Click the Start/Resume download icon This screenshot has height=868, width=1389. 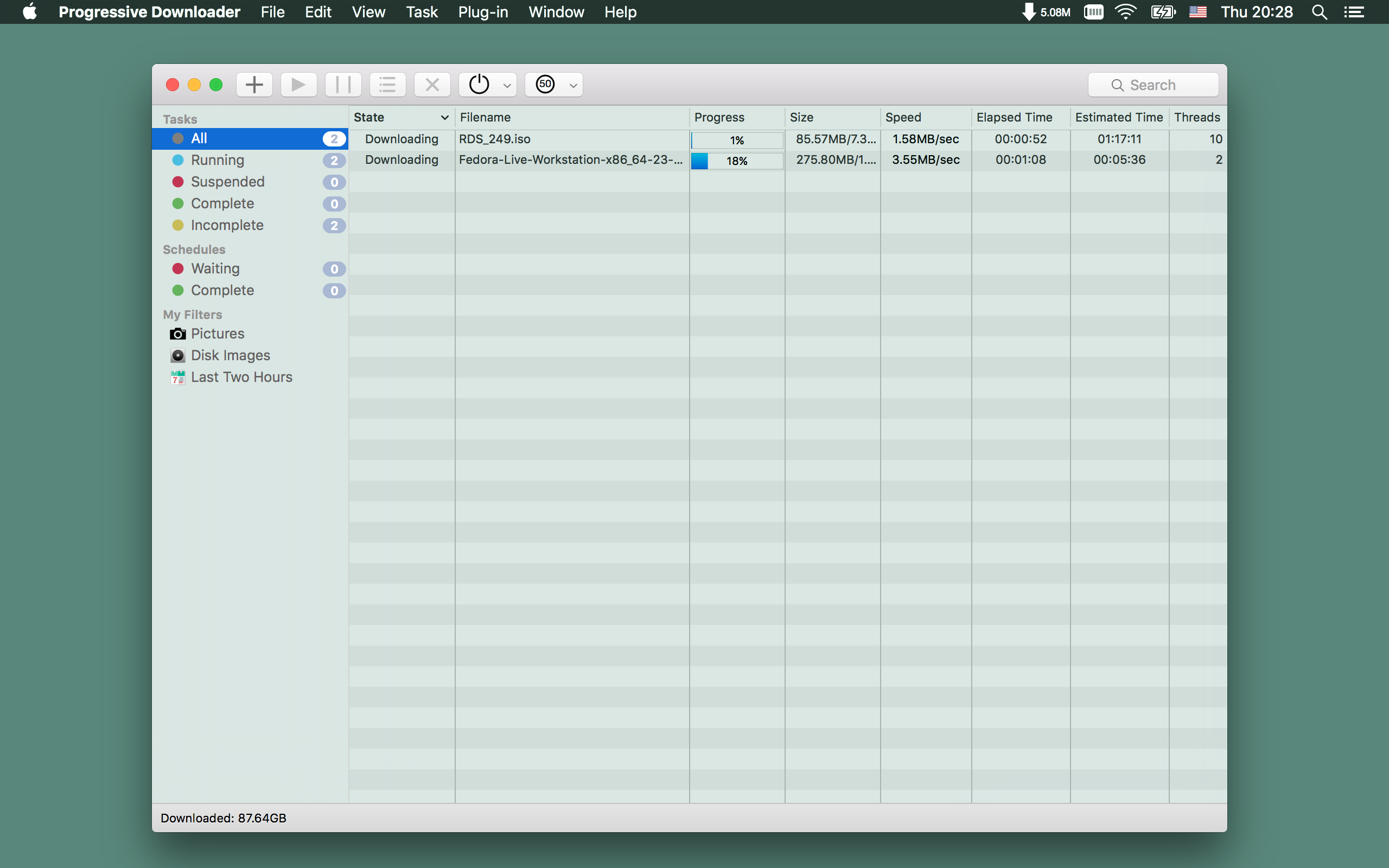(297, 83)
